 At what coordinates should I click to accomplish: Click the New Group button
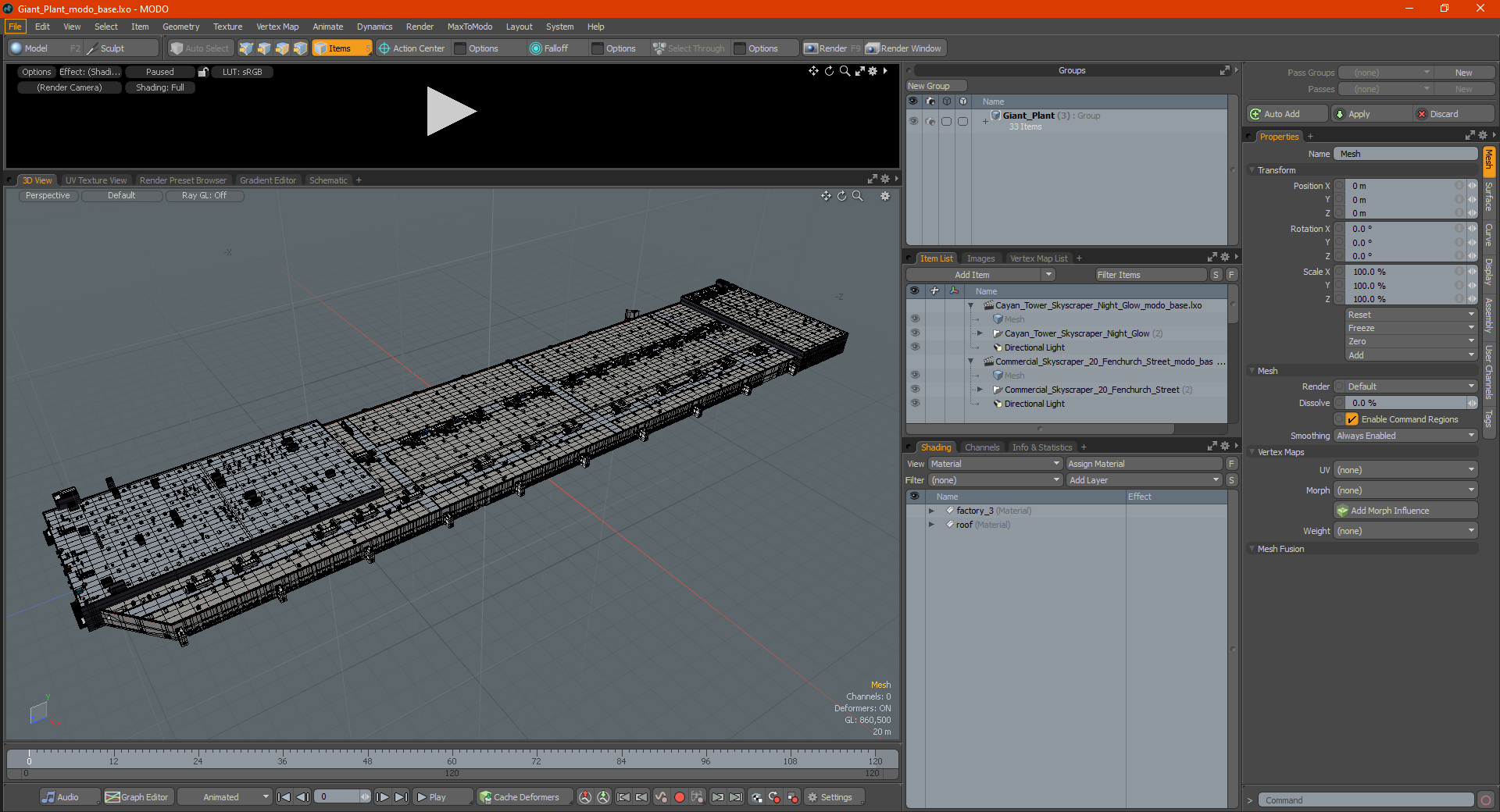click(x=936, y=86)
